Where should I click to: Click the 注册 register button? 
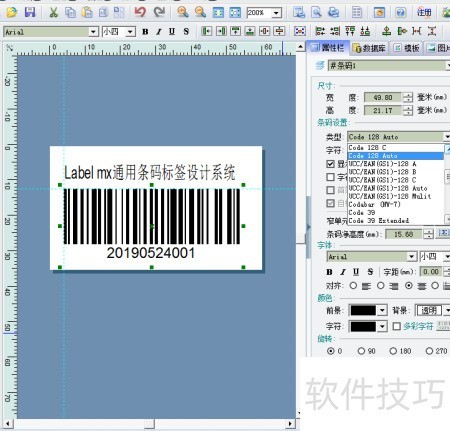click(x=424, y=13)
